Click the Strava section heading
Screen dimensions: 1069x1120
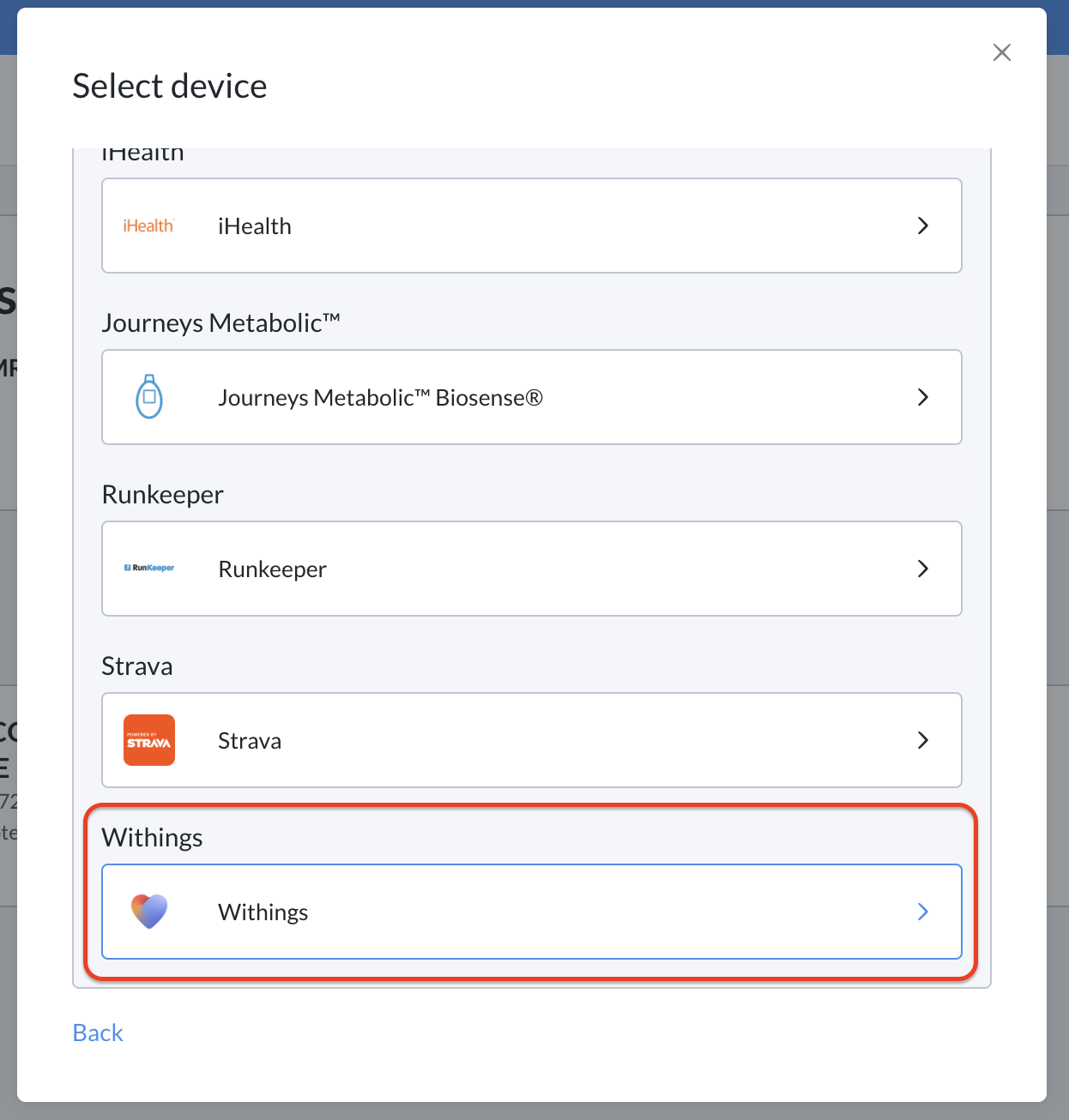pyautogui.click(x=137, y=666)
